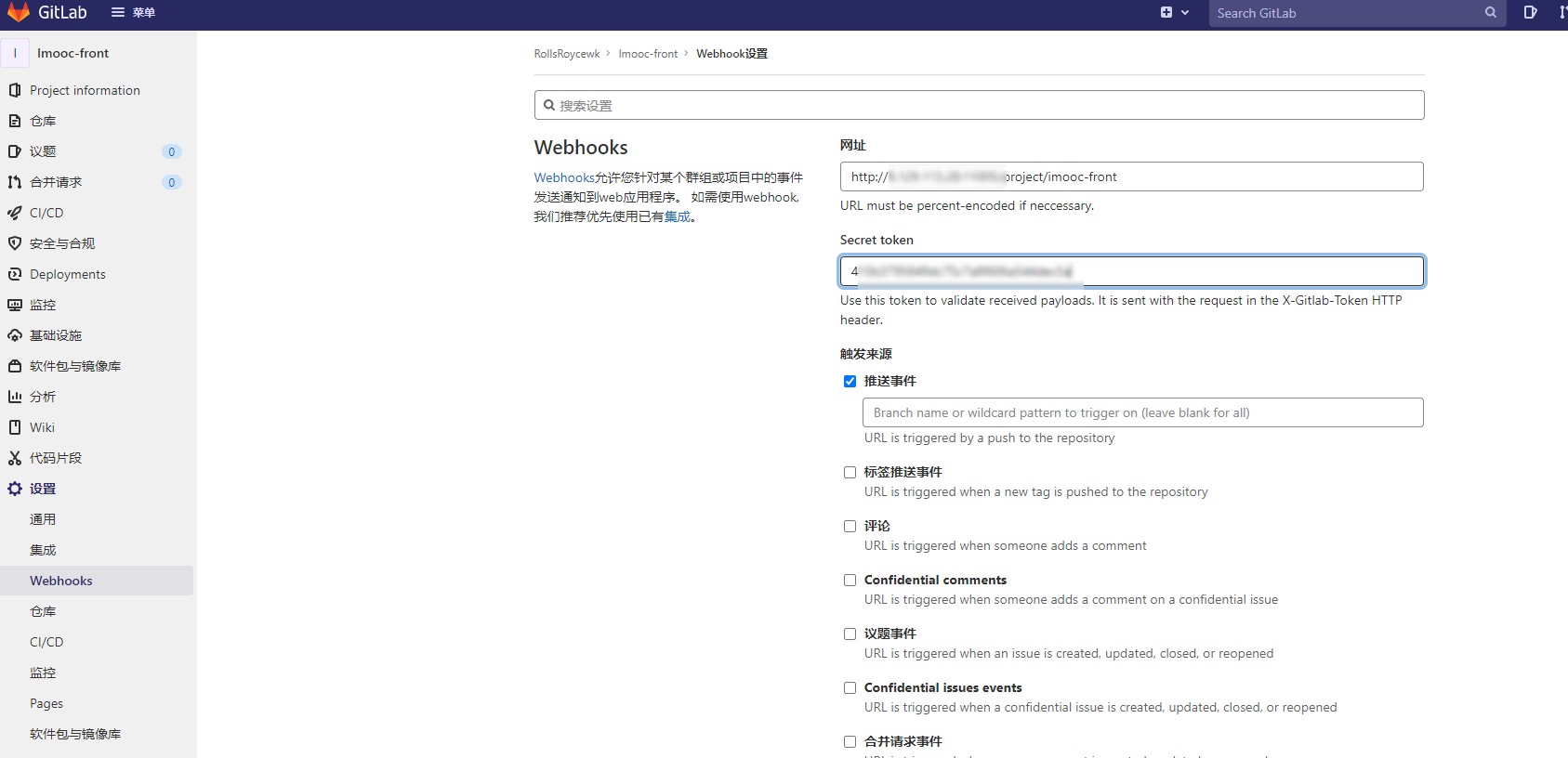Enable Confidential comments checkbox
The width and height of the screenshot is (1568, 758).
(x=850, y=580)
